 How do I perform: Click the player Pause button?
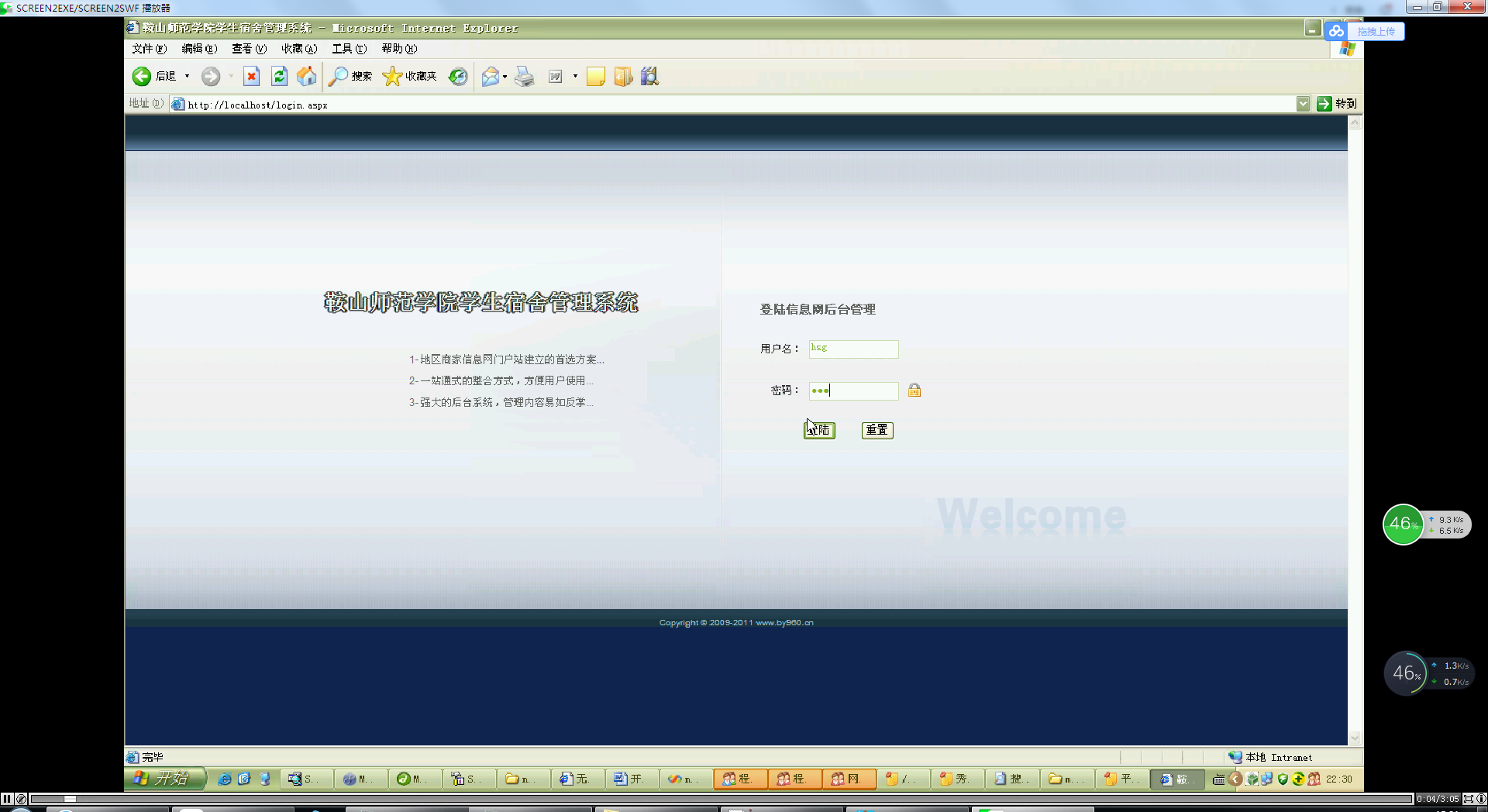[x=7, y=799]
